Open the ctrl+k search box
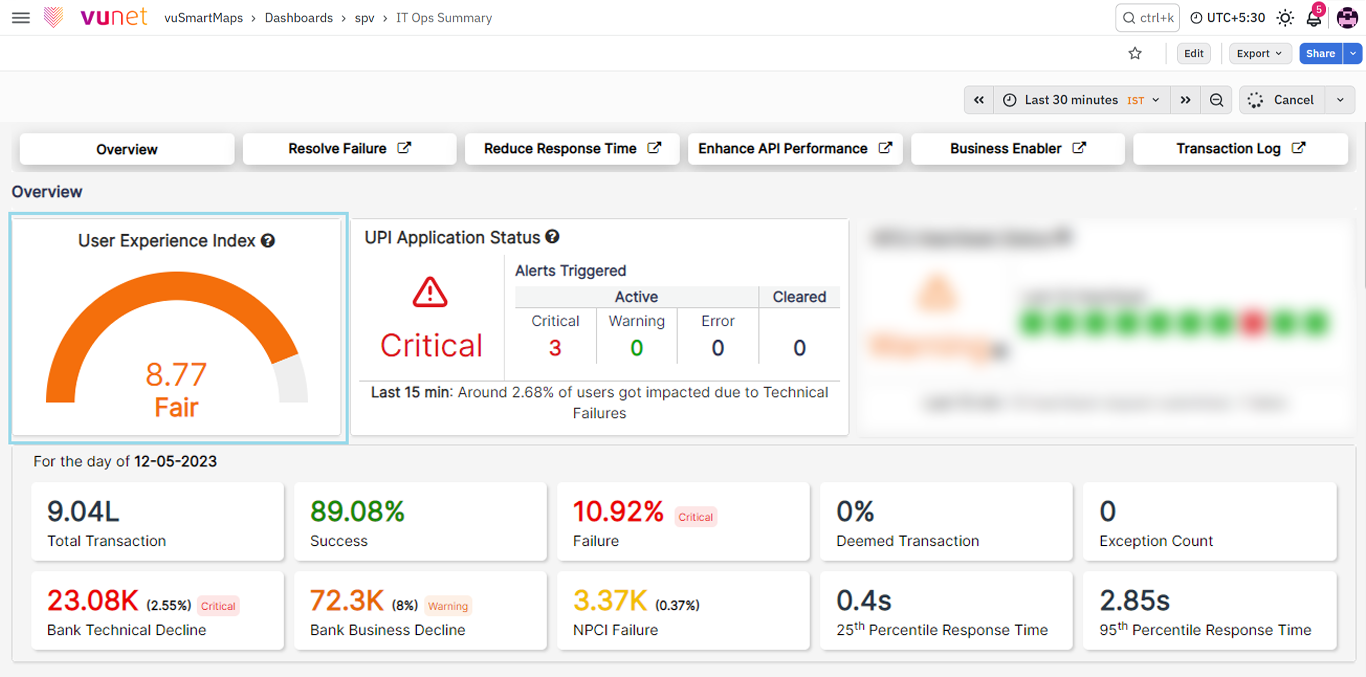The image size is (1366, 677). [1148, 18]
